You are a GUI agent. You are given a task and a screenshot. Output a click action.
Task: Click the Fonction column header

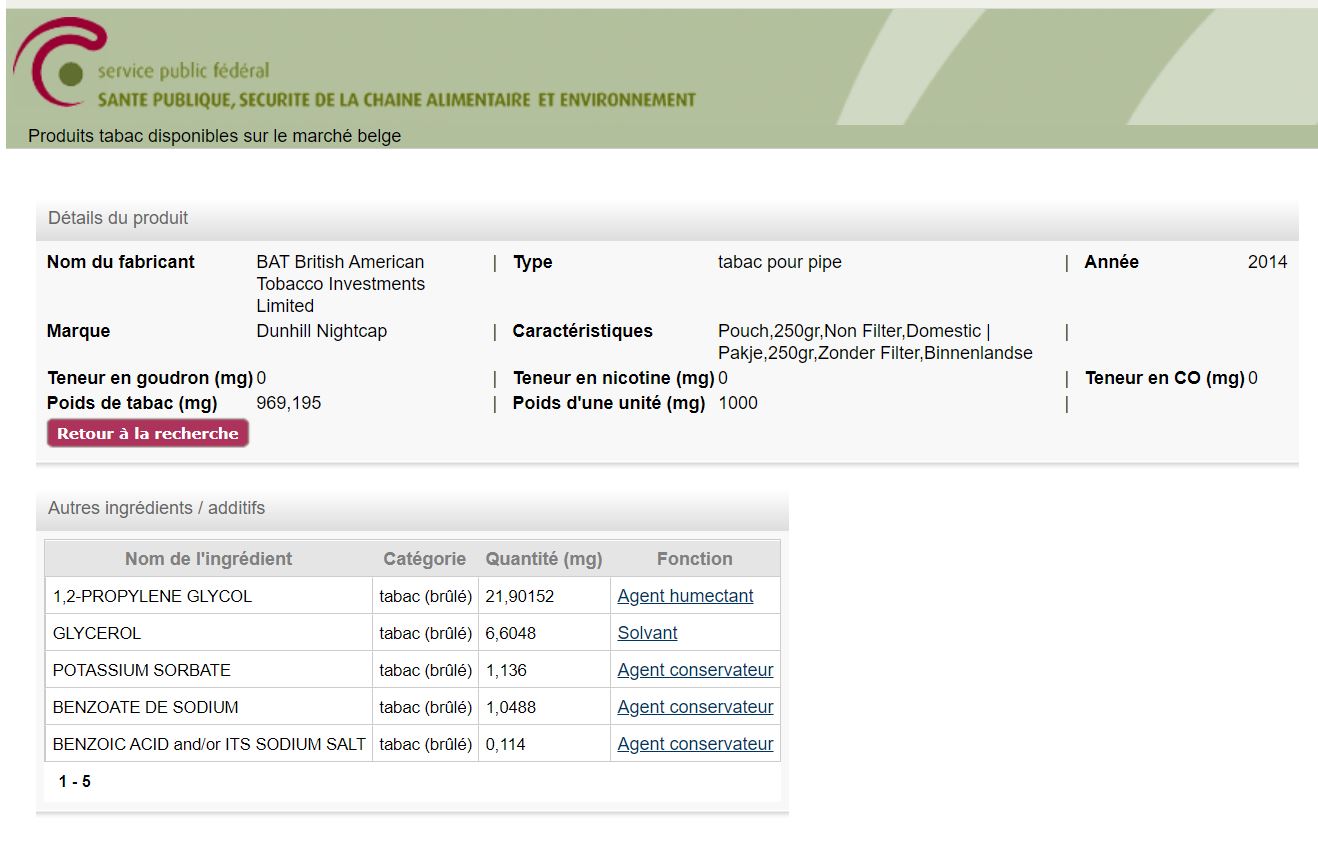695,559
